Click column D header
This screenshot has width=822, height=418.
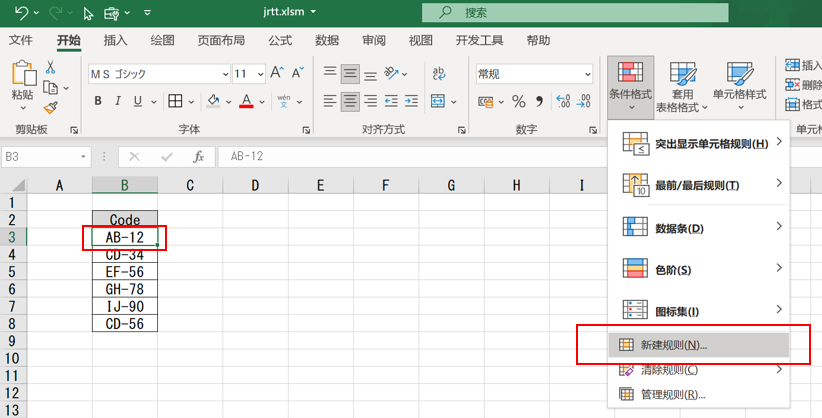(255, 185)
